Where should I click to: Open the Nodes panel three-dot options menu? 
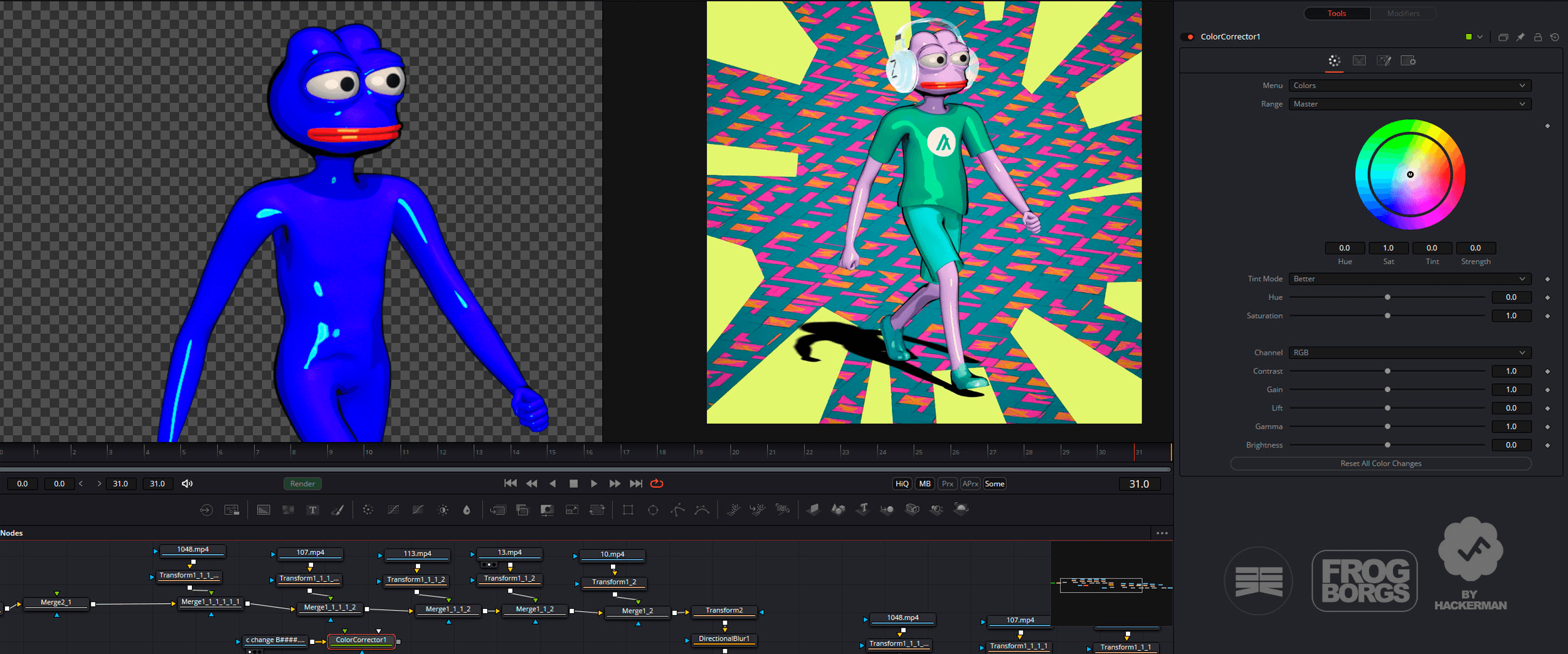coord(1162,533)
